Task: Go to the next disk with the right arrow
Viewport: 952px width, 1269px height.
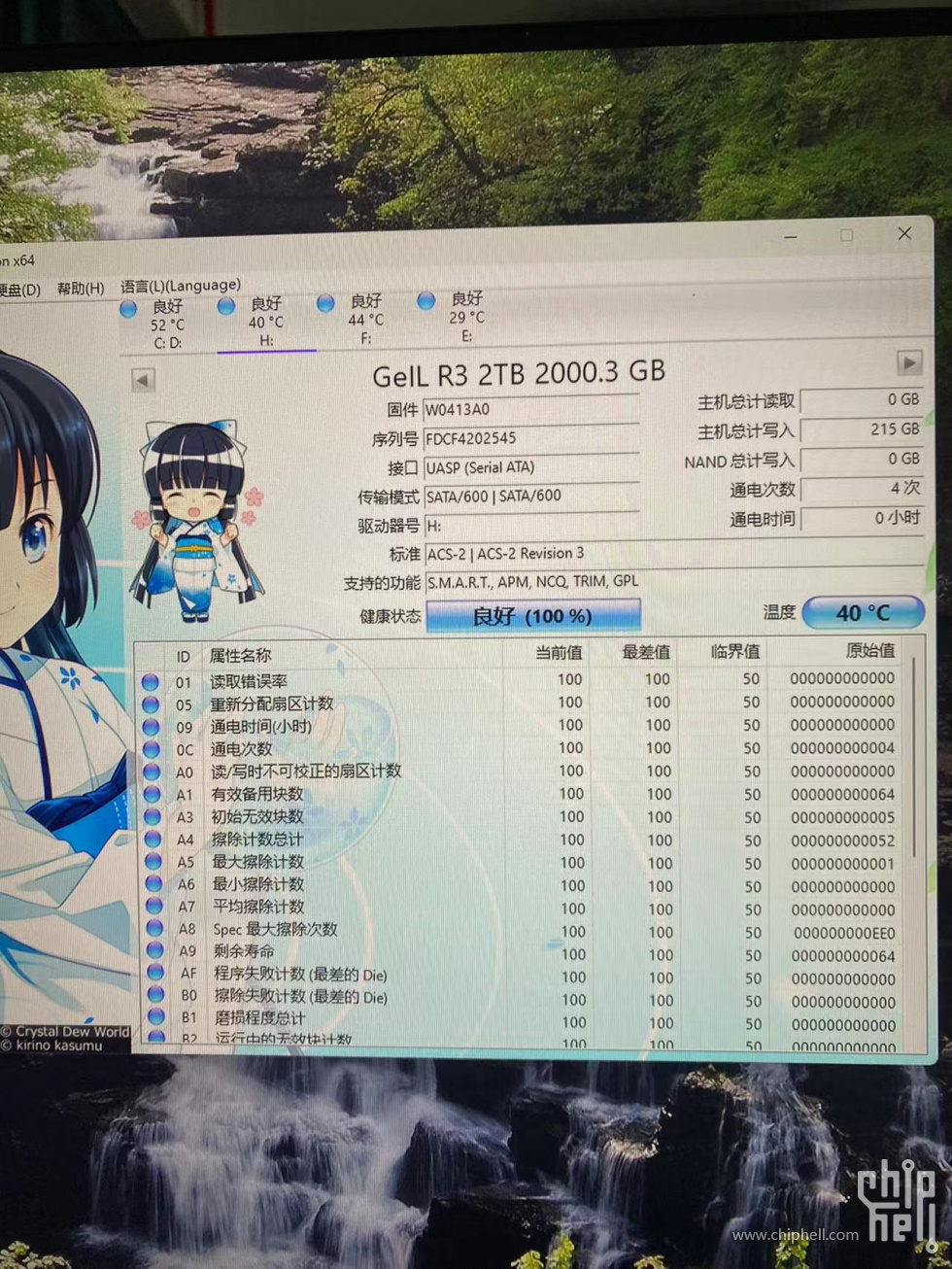Action: [x=909, y=363]
